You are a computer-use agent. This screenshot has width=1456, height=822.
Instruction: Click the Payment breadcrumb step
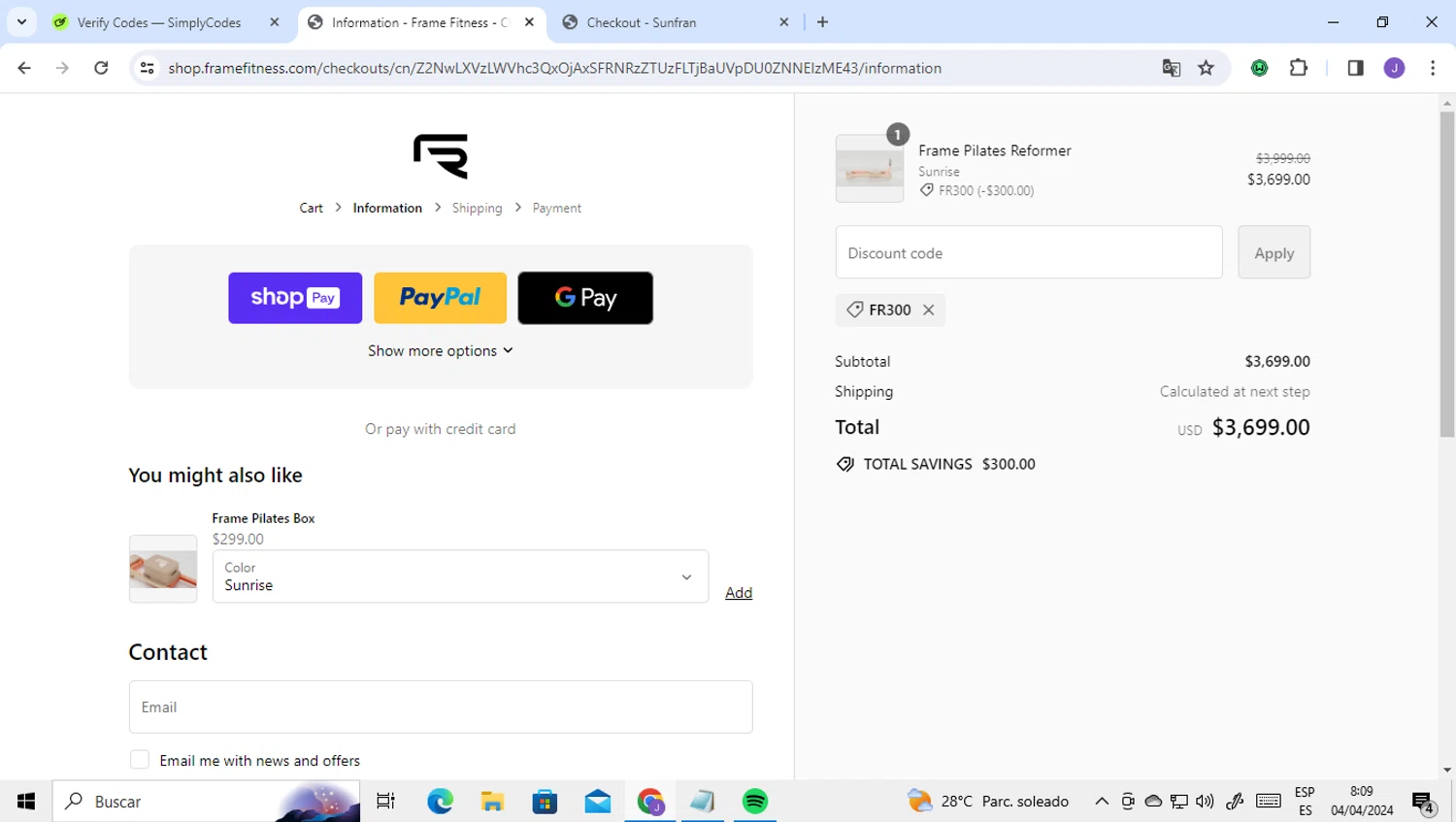[x=556, y=208]
